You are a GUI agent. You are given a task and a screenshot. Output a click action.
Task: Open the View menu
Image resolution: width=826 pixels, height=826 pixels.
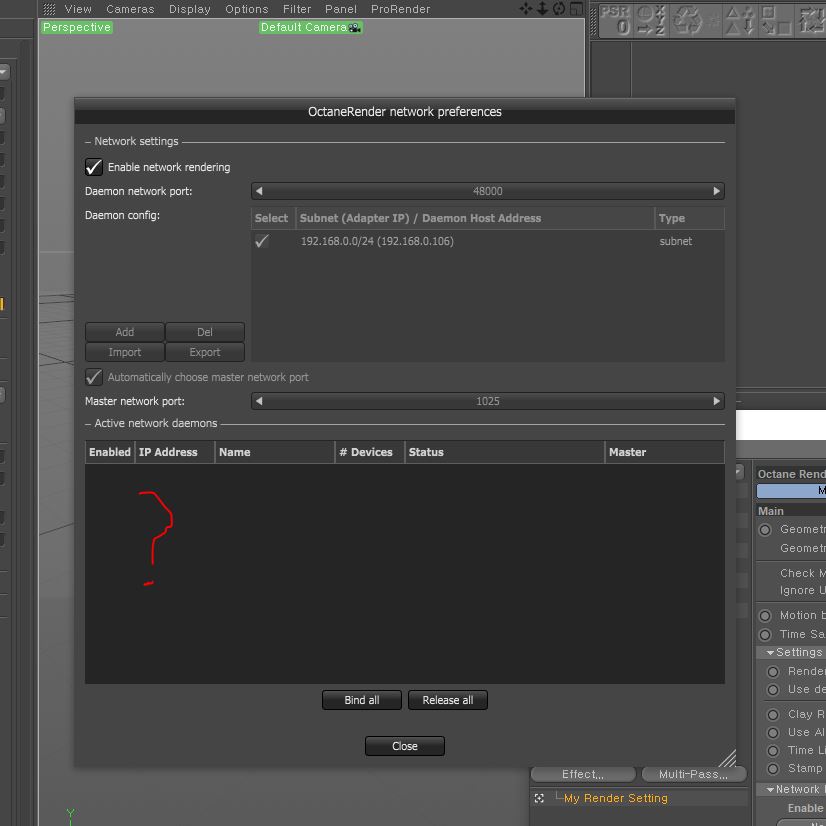pyautogui.click(x=78, y=9)
